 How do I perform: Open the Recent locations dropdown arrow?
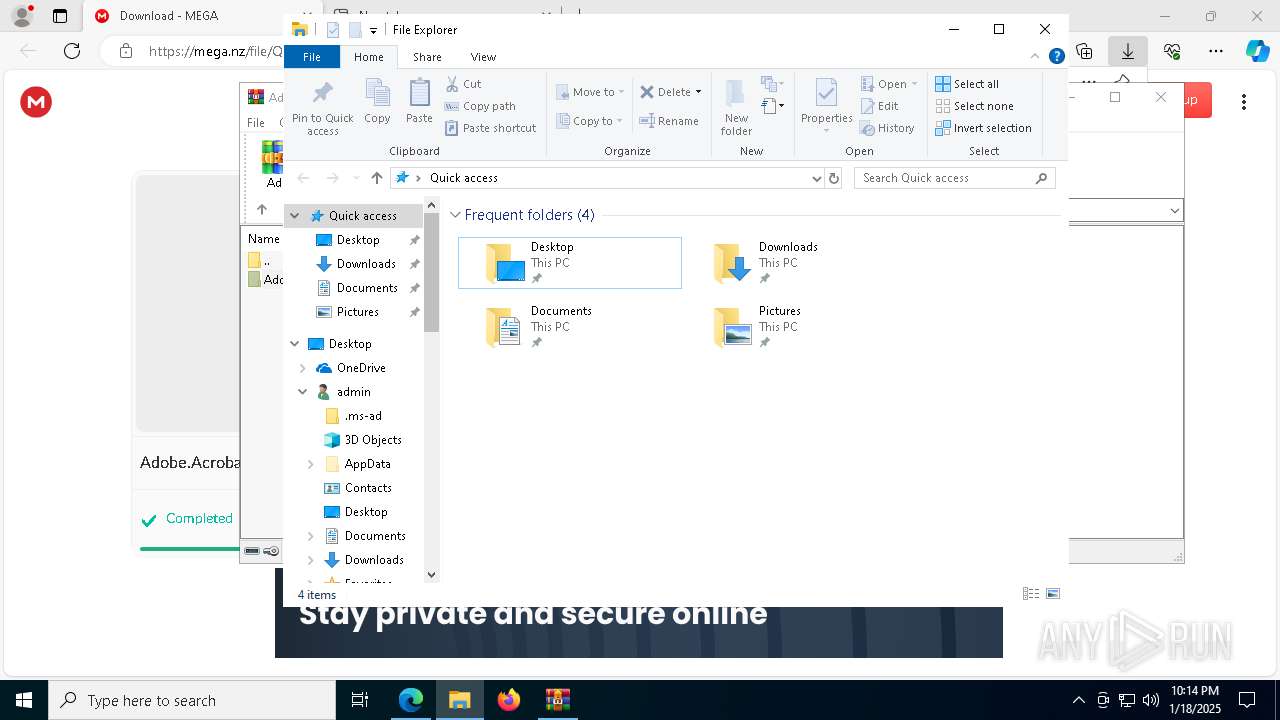tap(355, 178)
